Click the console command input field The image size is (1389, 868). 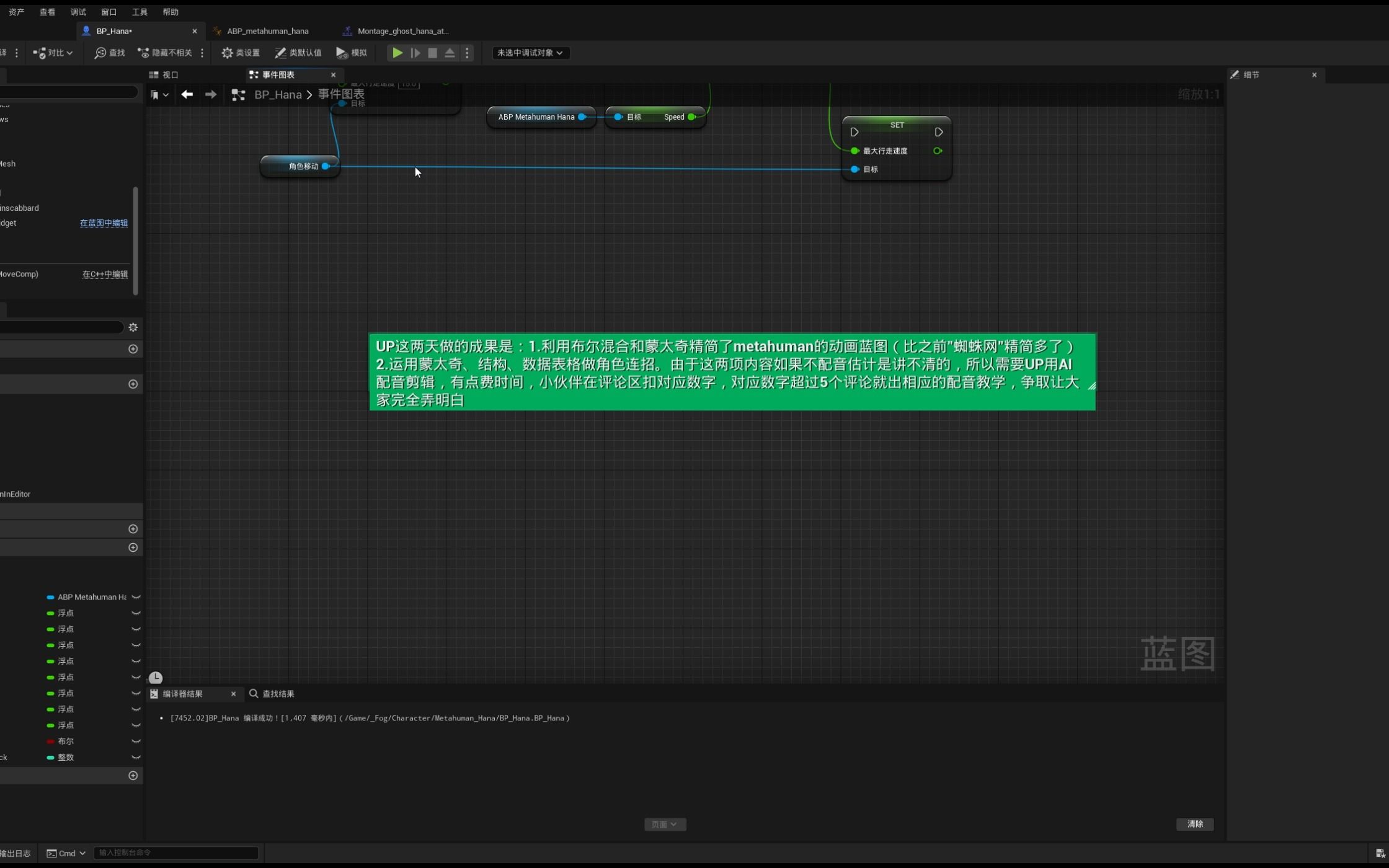176,852
